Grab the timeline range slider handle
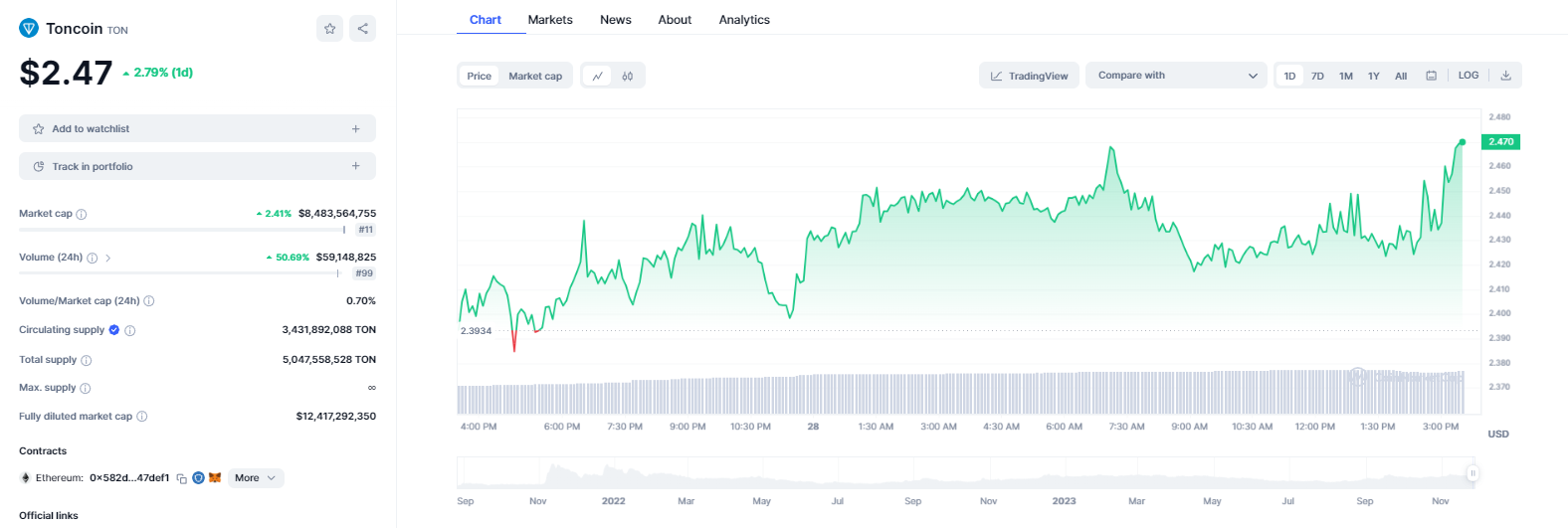The width and height of the screenshot is (1568, 528). (1472, 473)
